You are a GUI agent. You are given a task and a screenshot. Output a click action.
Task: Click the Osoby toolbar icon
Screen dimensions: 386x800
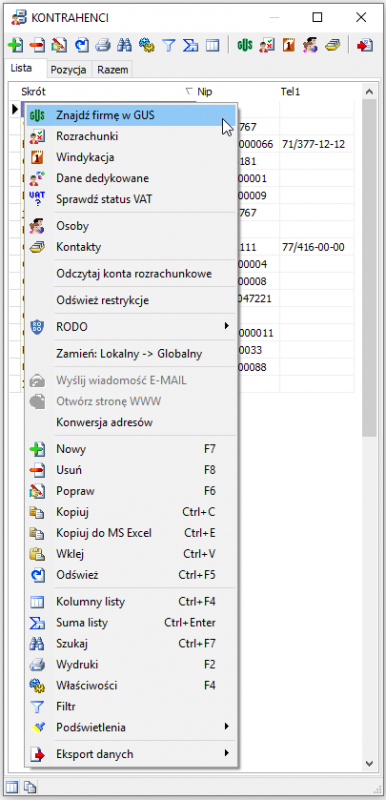[x=310, y=45]
